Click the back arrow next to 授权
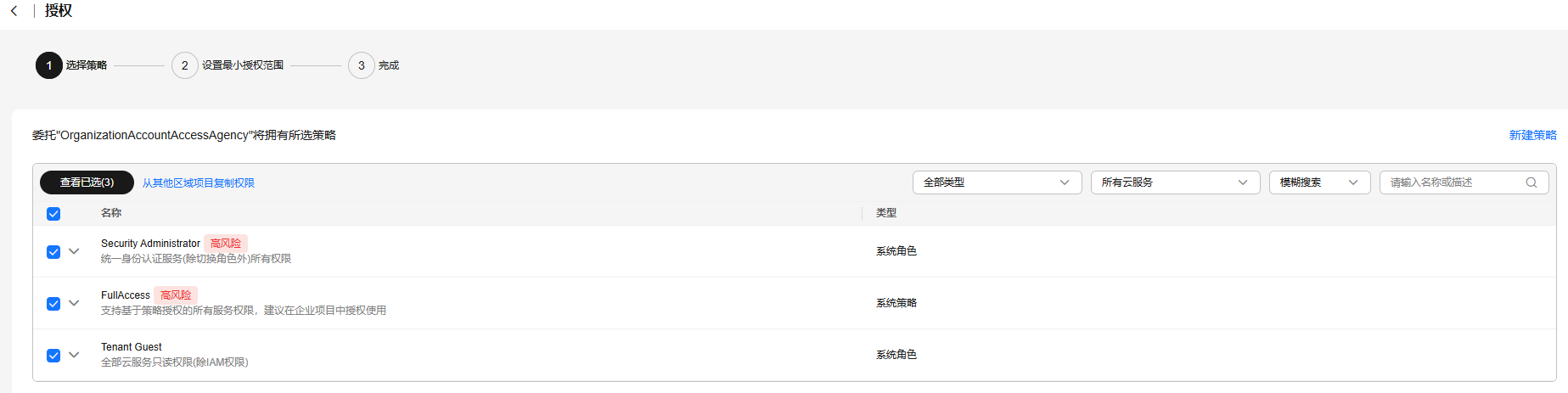Screen dimensions: 1568x393 point(14,11)
